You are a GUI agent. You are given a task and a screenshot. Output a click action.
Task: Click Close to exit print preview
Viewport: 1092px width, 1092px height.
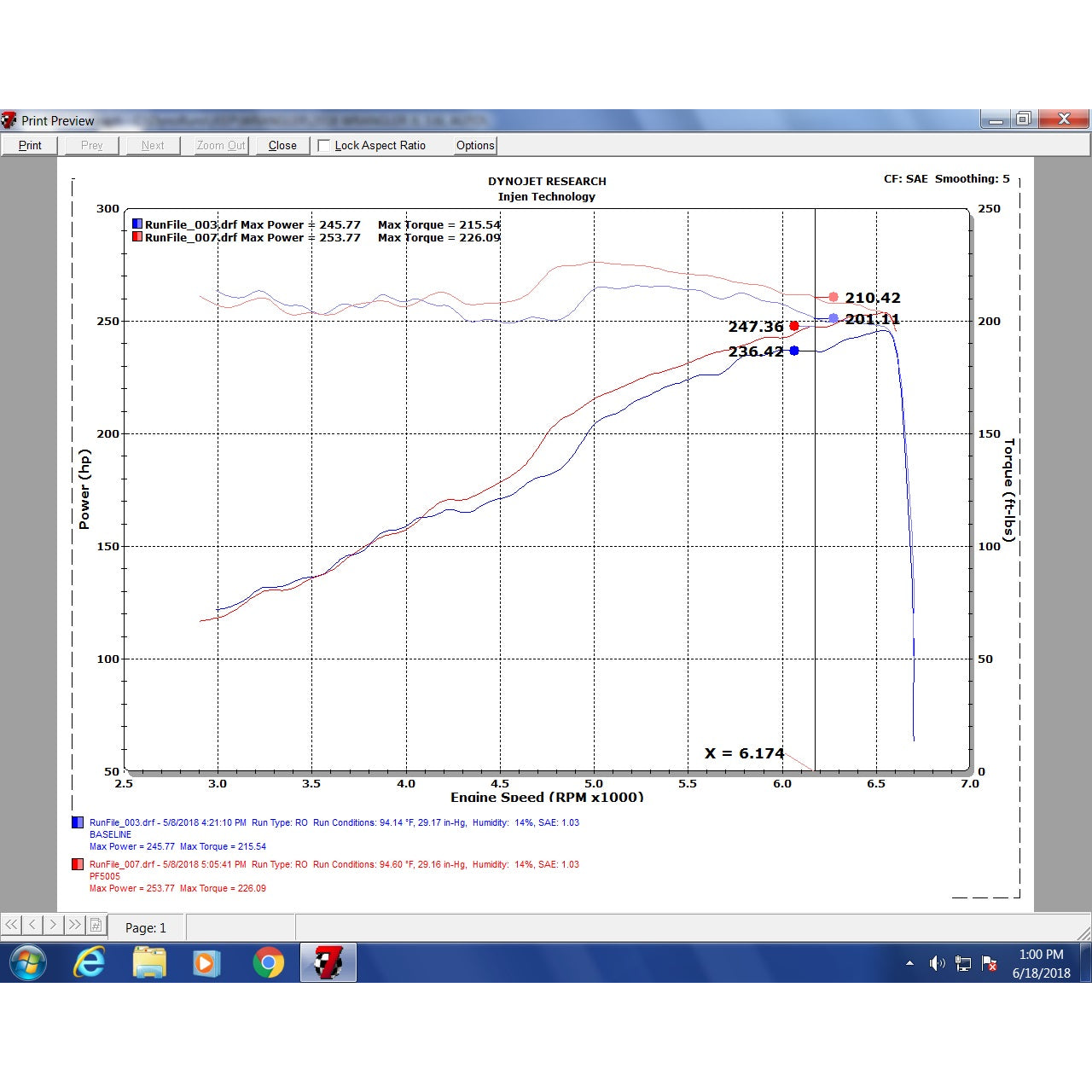(282, 146)
